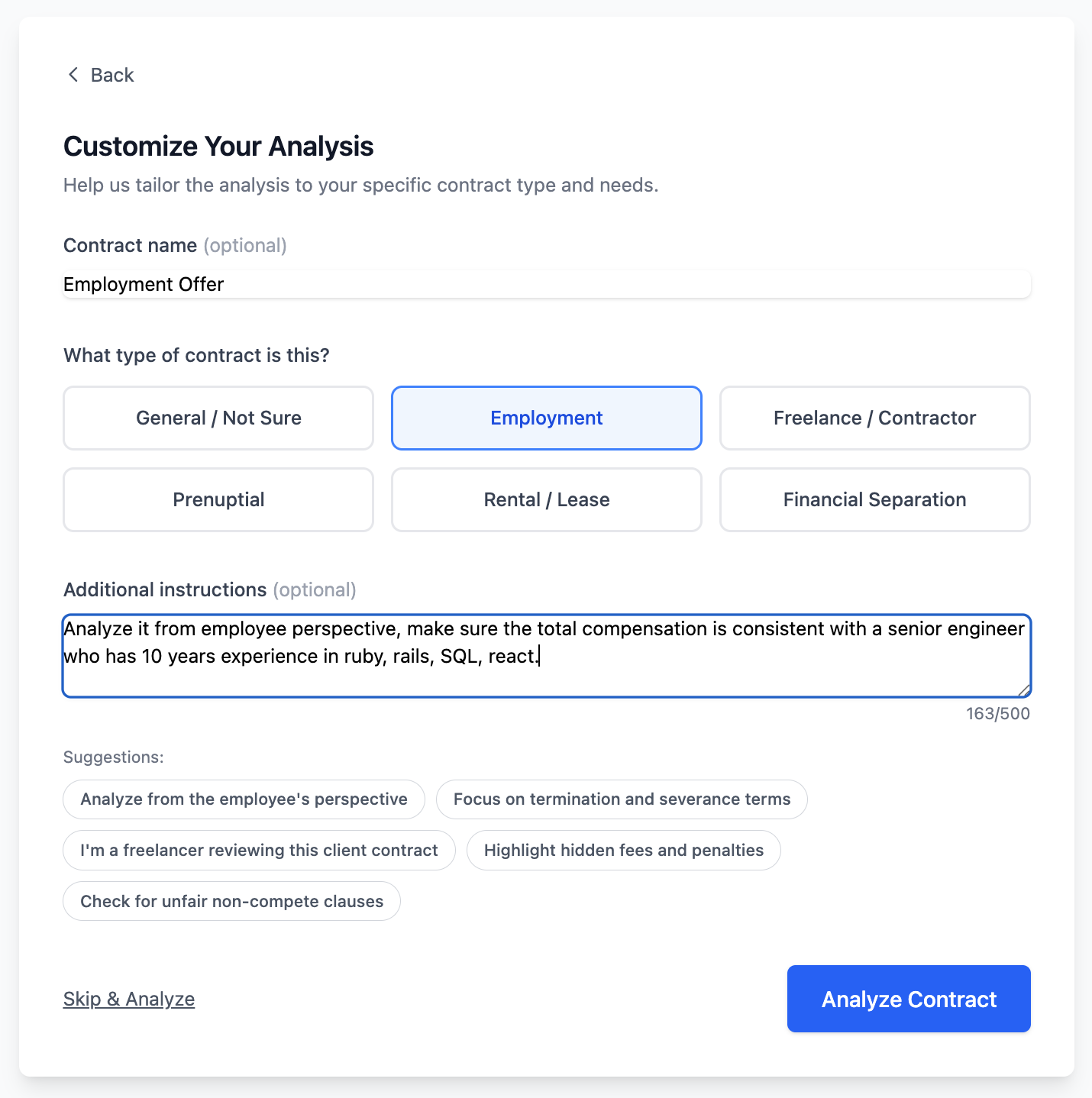
Task: Choose the Rental / Lease contract type
Action: (545, 499)
